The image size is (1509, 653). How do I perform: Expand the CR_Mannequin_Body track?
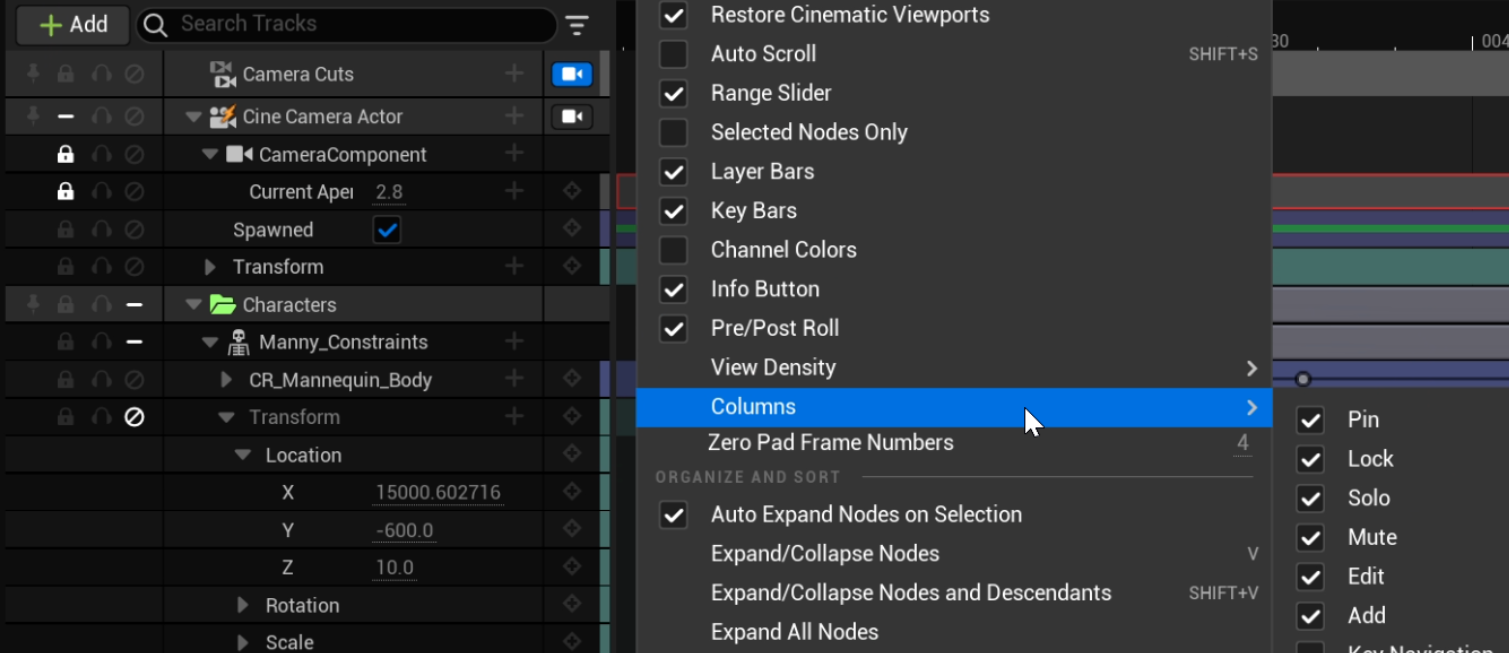pyautogui.click(x=227, y=380)
